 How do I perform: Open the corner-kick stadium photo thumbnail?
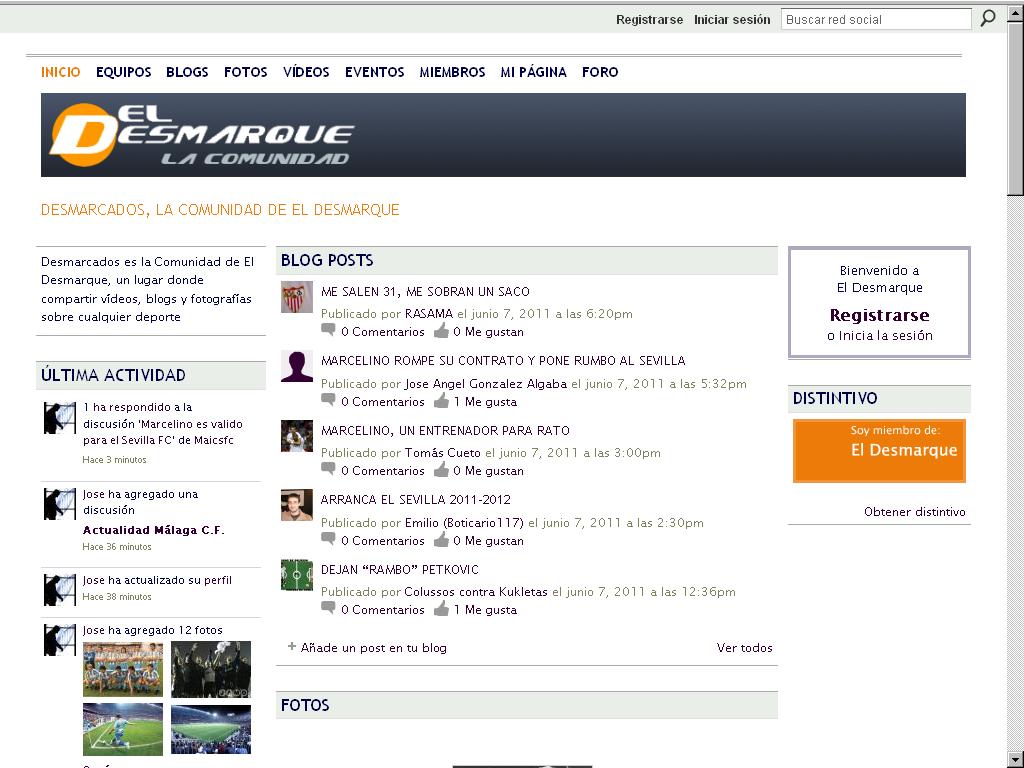click(123, 729)
